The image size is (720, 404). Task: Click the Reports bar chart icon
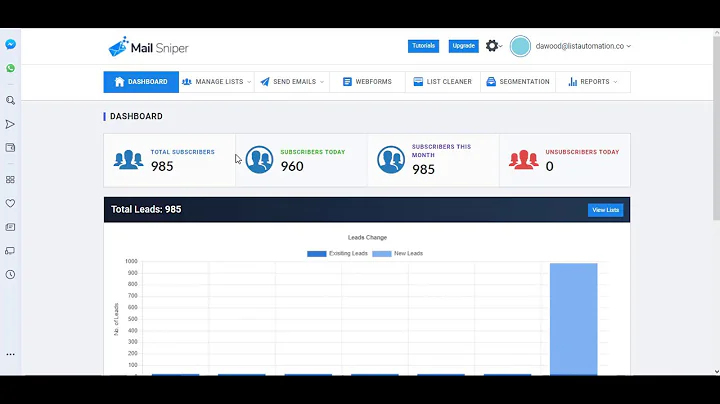pyautogui.click(x=573, y=82)
